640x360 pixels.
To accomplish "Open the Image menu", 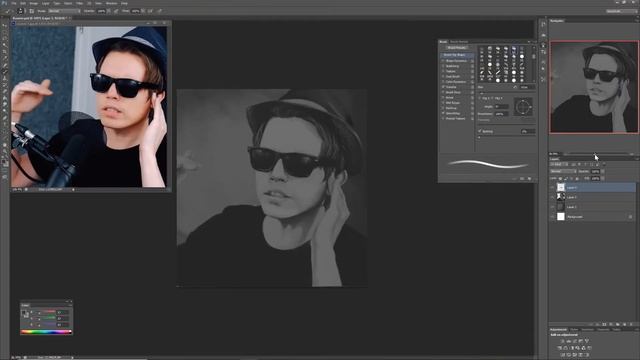I will click(x=34, y=3).
